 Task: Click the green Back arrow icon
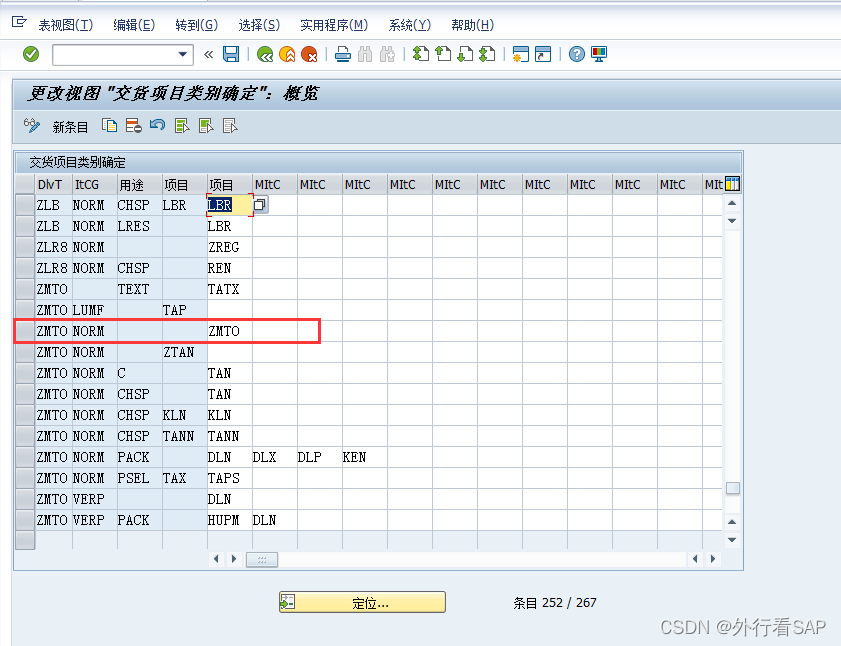click(x=264, y=54)
